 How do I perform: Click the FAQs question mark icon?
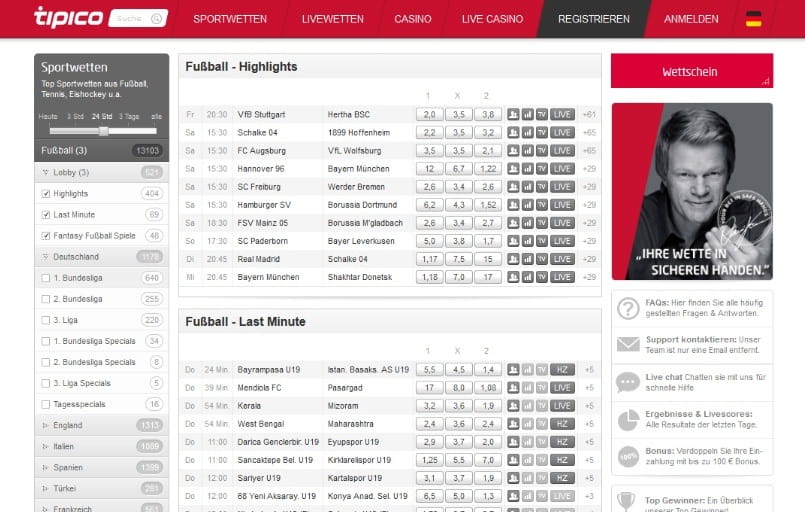pos(628,308)
